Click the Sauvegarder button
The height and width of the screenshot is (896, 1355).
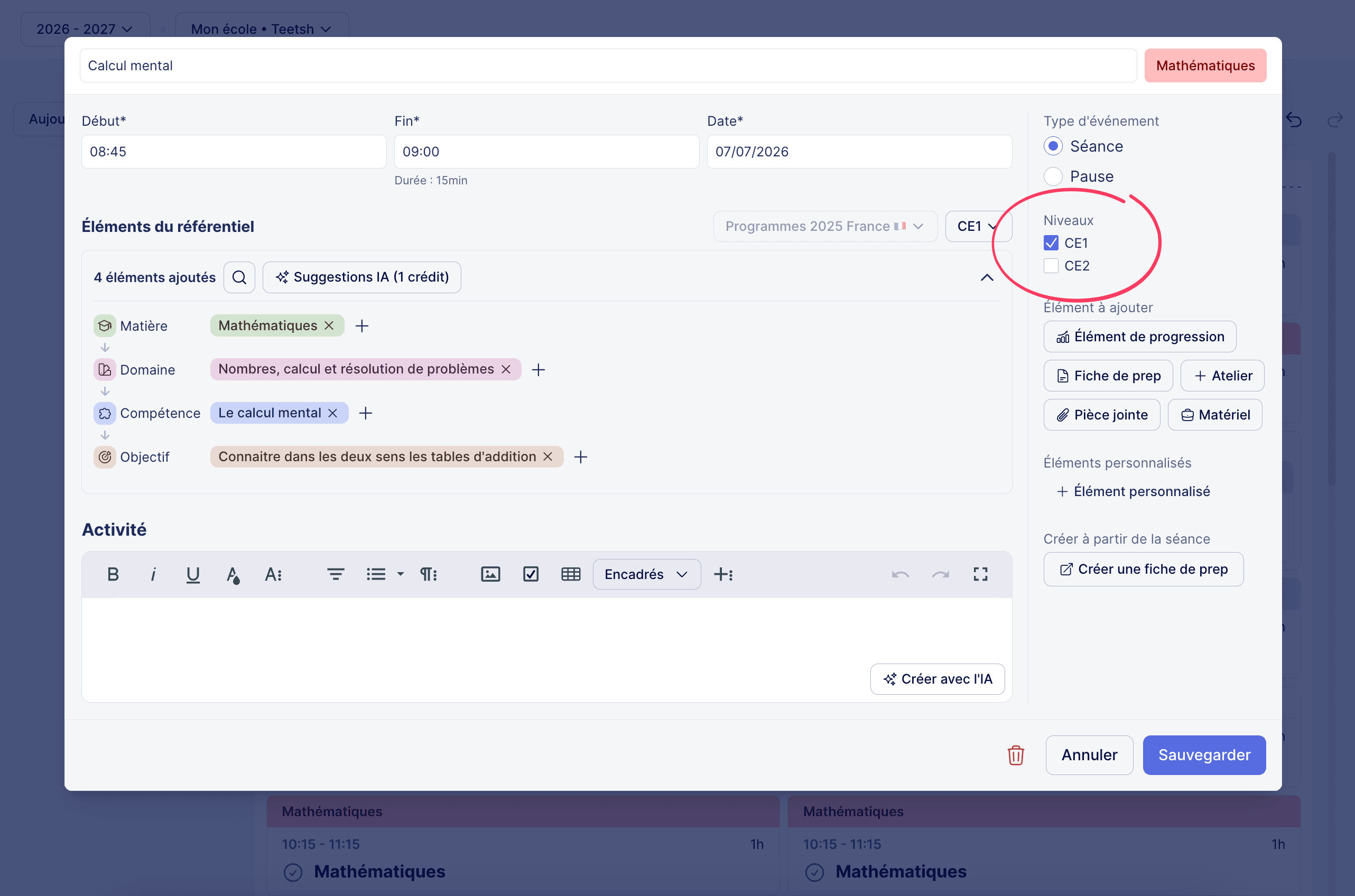coord(1204,755)
